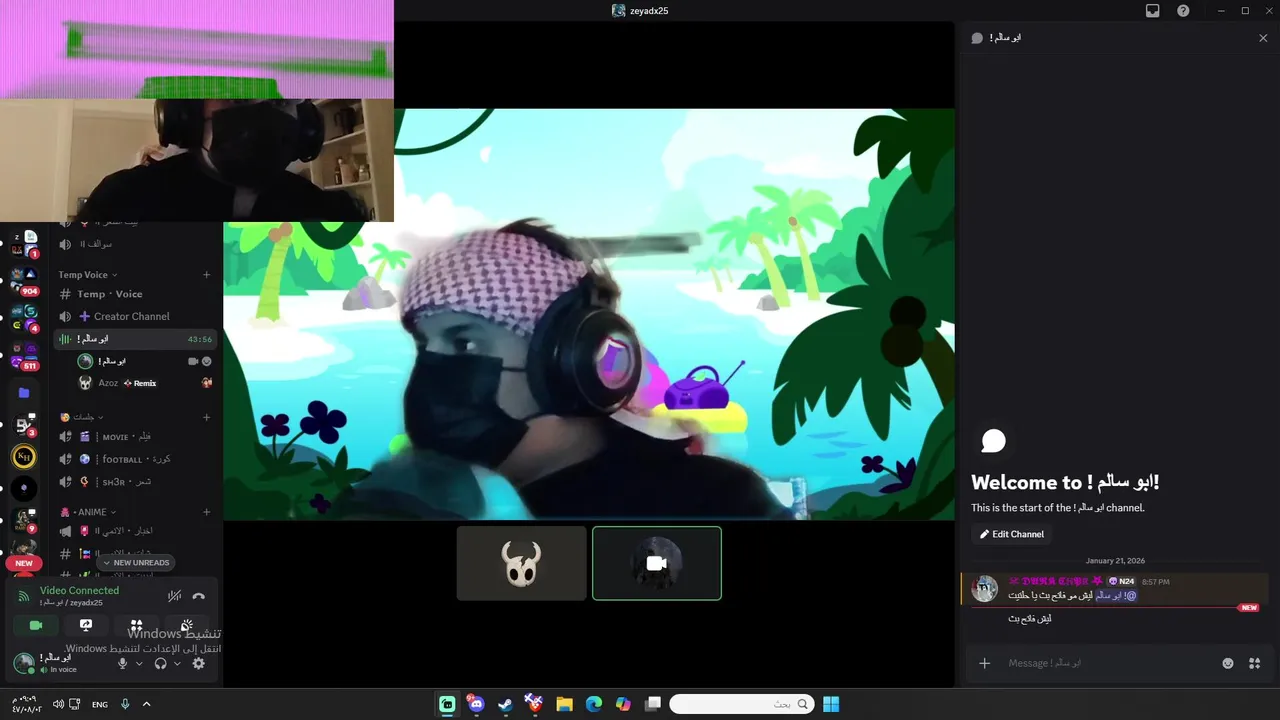Open Microsoft Edge from the taskbar
The width and height of the screenshot is (1280, 720).
[x=593, y=704]
